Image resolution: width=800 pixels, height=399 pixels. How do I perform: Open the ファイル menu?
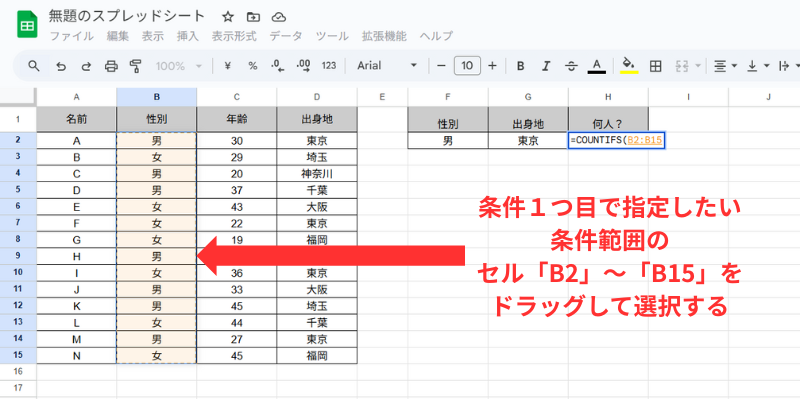click(71, 36)
